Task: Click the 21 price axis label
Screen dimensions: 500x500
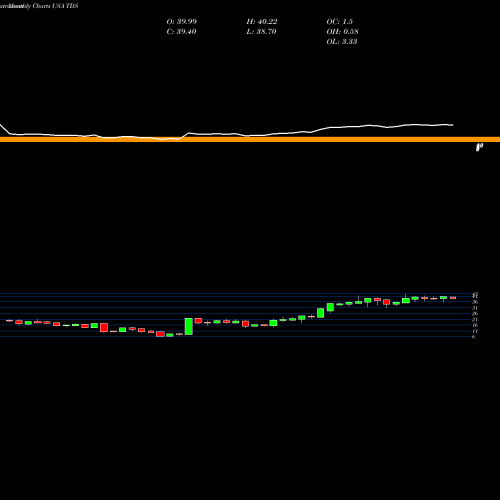Action: pyautogui.click(x=475, y=319)
